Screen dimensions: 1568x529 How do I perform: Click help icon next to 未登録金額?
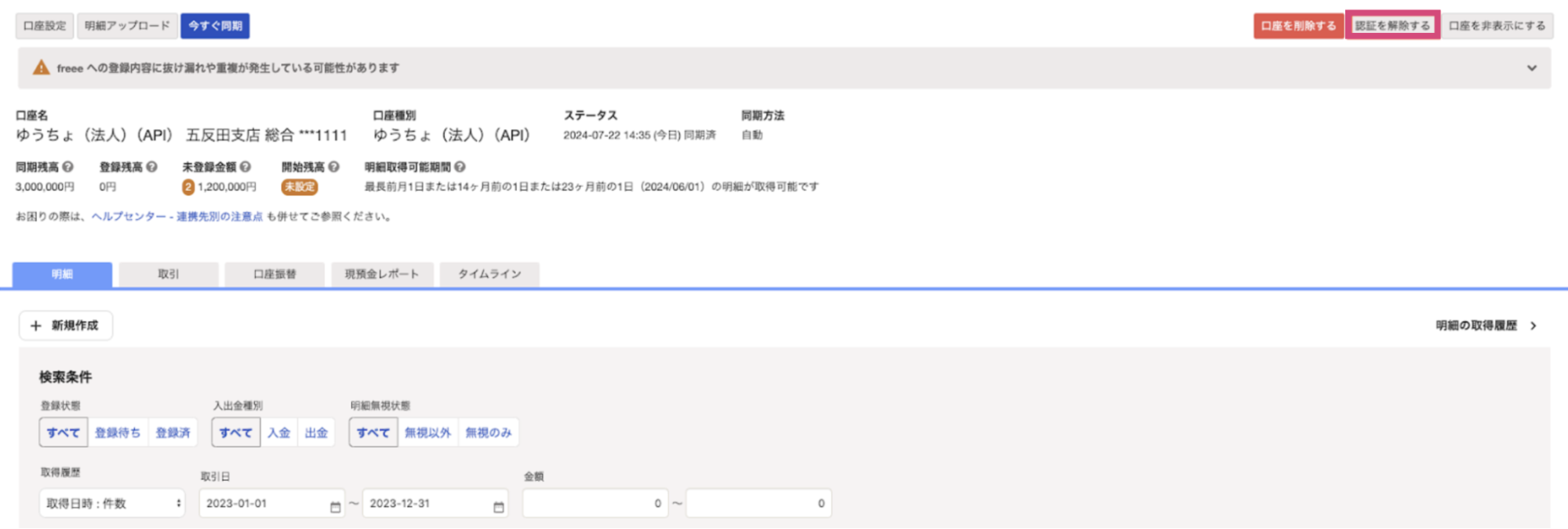point(246,166)
